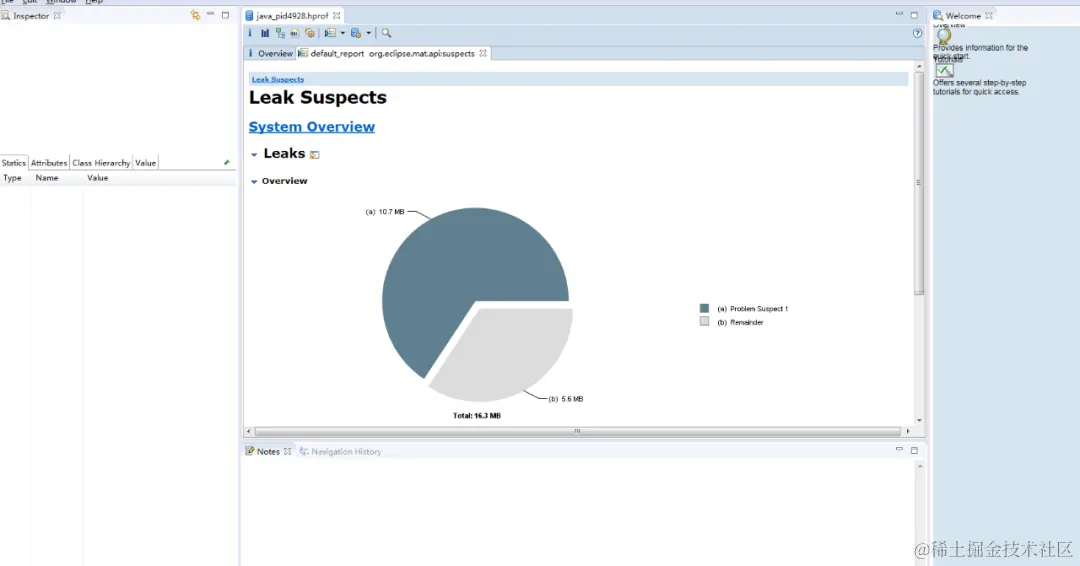Click the '(a) 10.7 MB' pie label
The width and height of the screenshot is (1080, 566).
385,212
